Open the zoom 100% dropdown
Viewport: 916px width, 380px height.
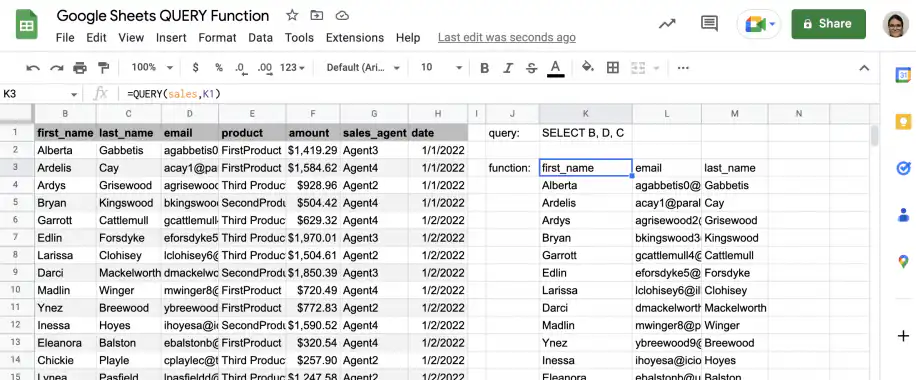click(152, 68)
